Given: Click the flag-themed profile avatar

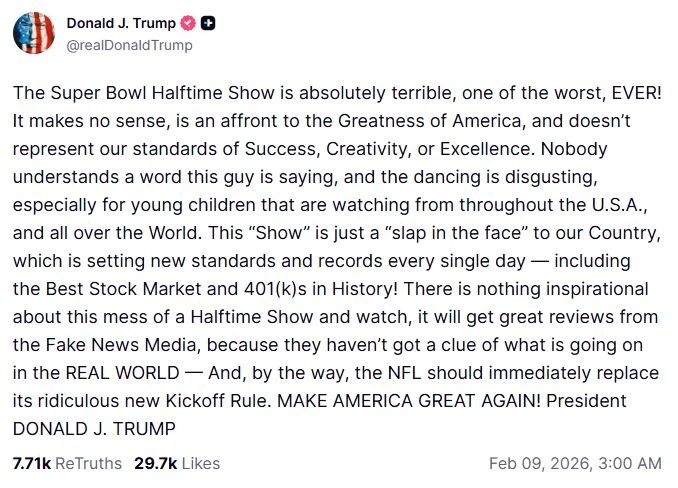Looking at the screenshot, I should click(x=33, y=33).
